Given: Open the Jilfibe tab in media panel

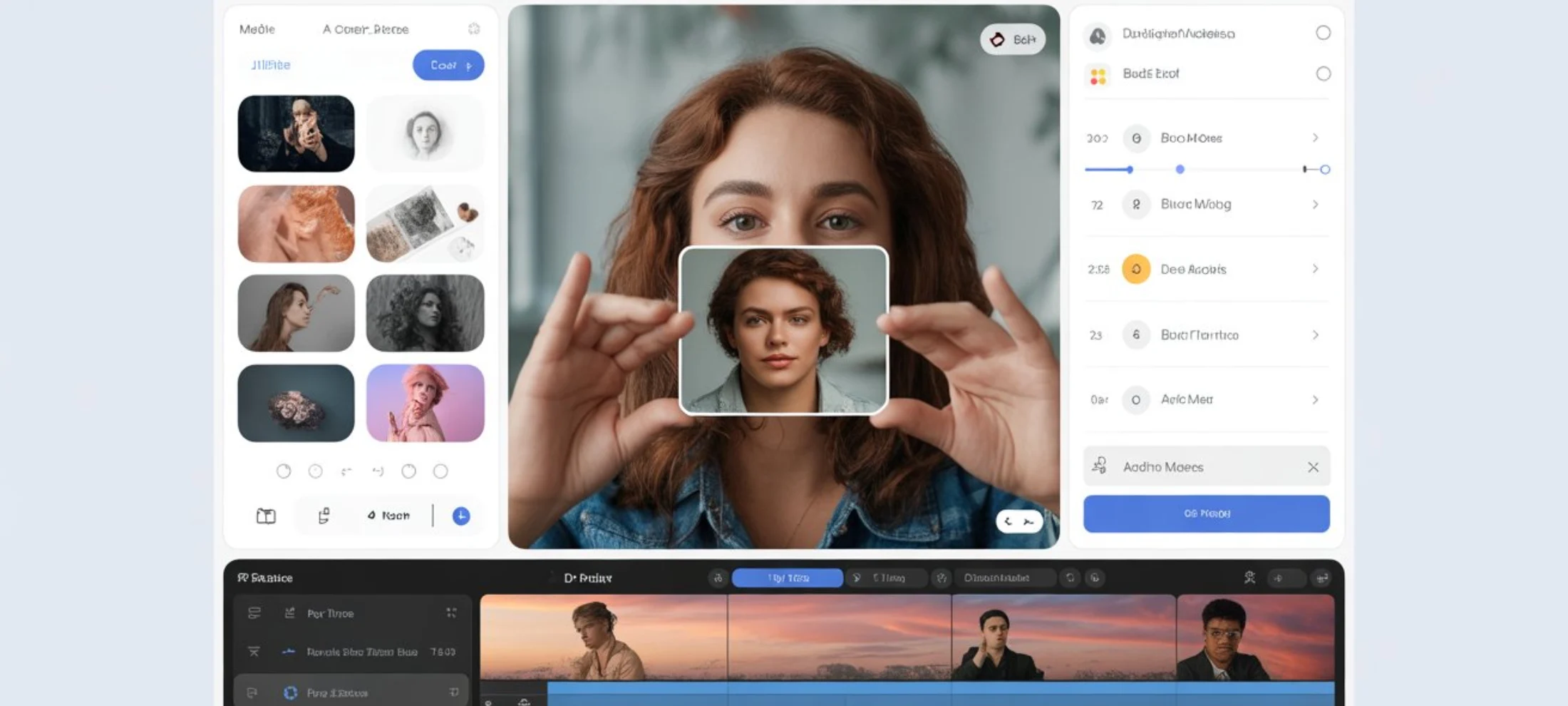Looking at the screenshot, I should point(271,65).
